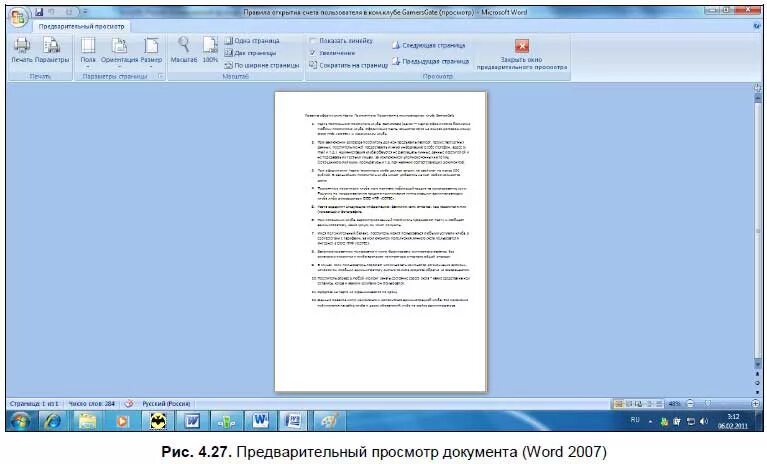The height and width of the screenshot is (464, 767).
Task: Switch to Print Layout view icon
Action: [x=619, y=404]
